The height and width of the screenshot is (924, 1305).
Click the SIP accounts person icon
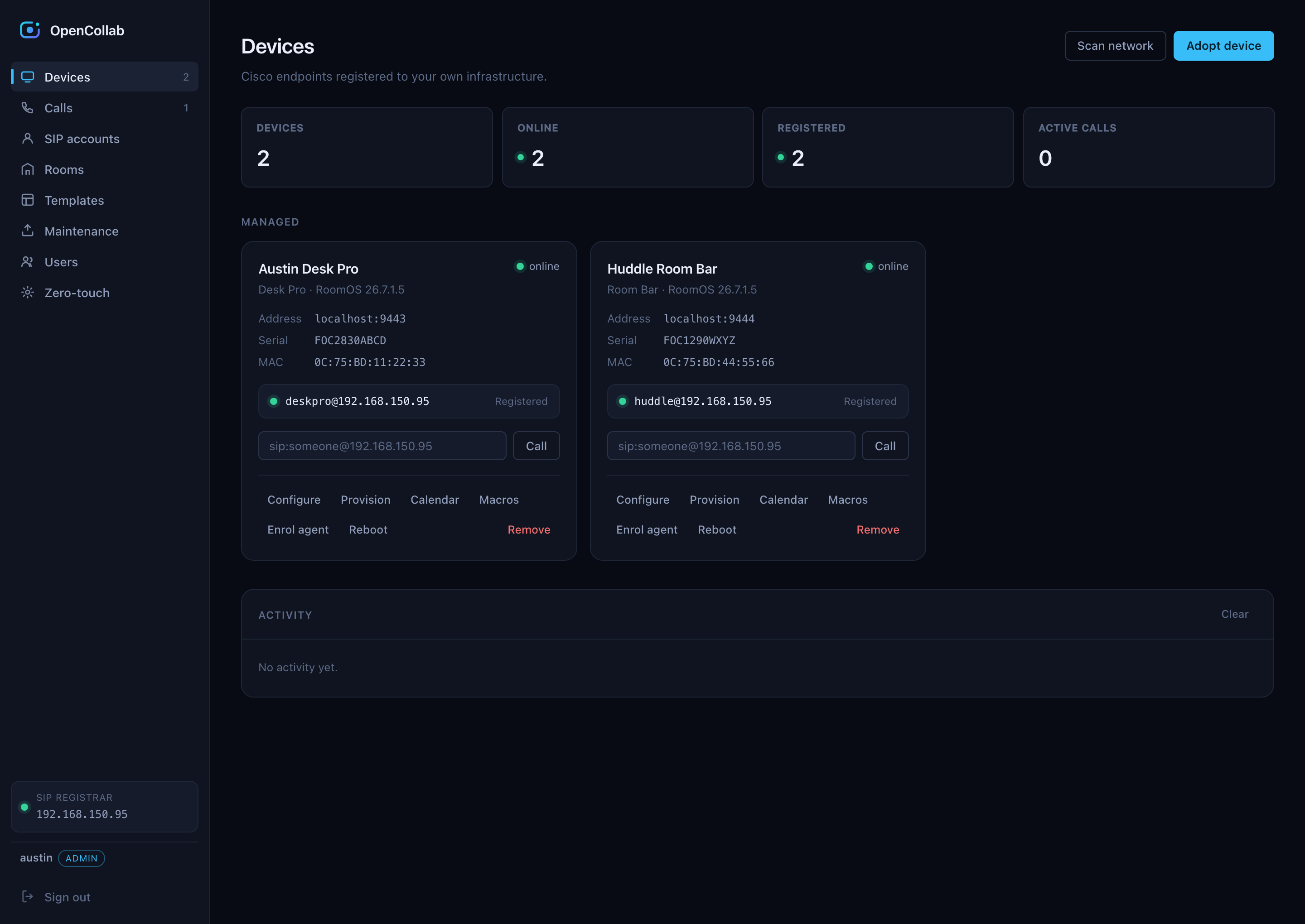click(27, 138)
